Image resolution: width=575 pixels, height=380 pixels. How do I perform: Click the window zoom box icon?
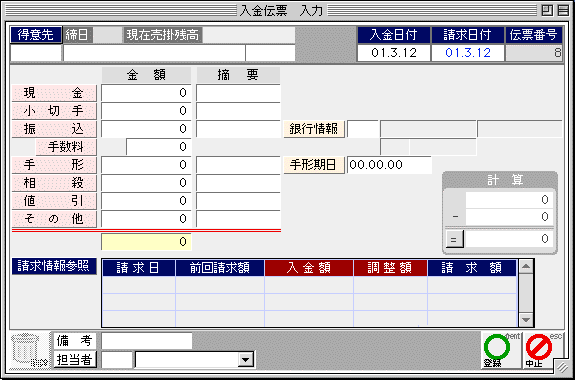(548, 10)
